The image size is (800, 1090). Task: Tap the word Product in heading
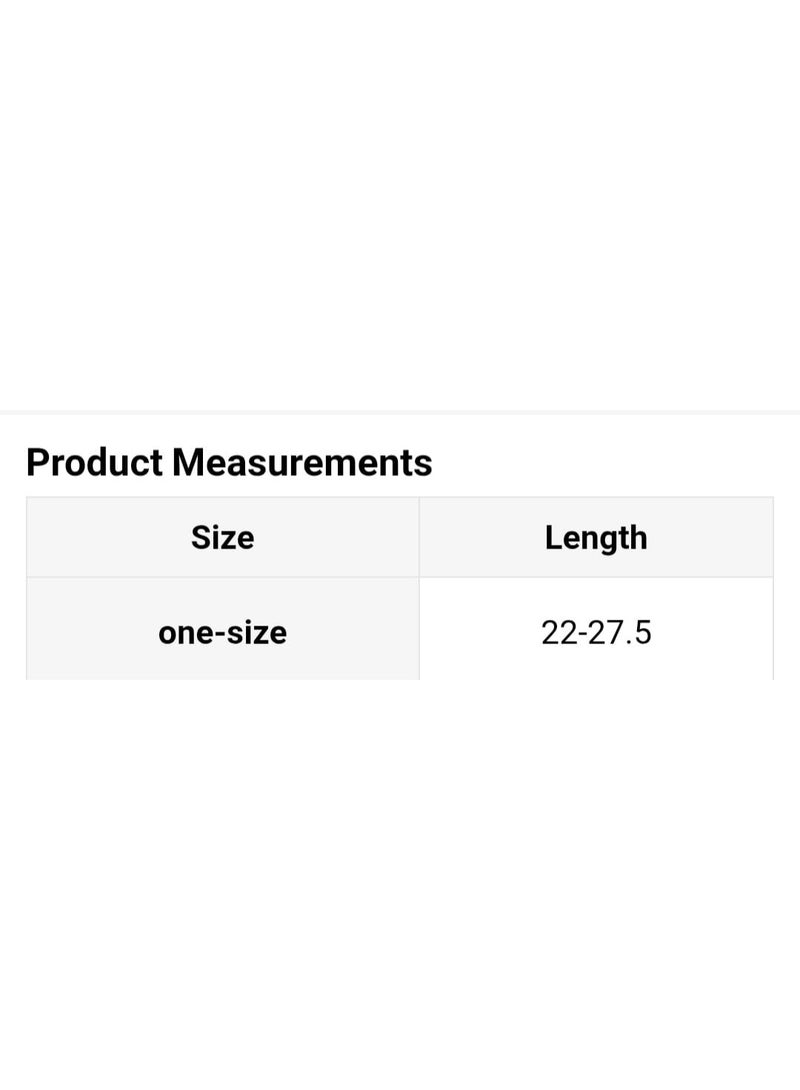tap(95, 462)
